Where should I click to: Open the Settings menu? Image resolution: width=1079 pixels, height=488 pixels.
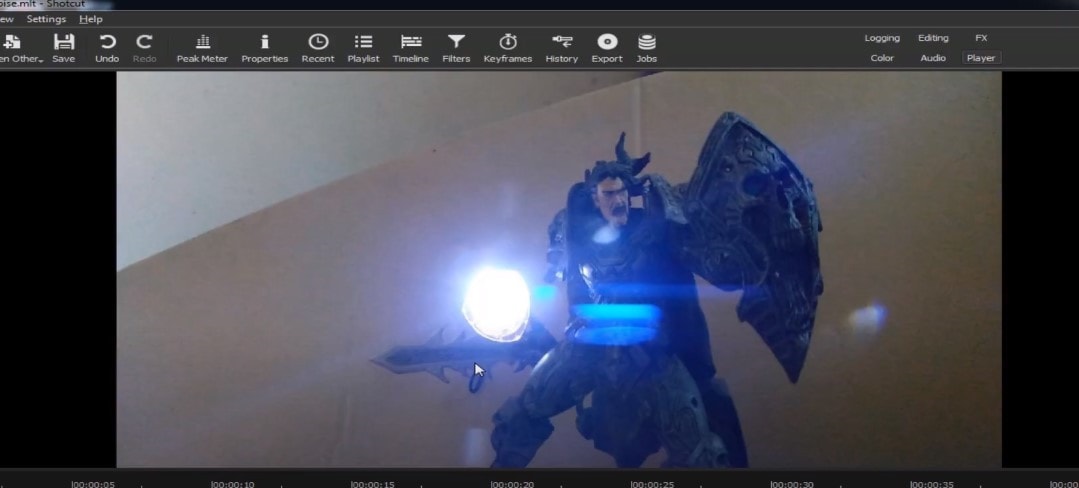coord(46,19)
